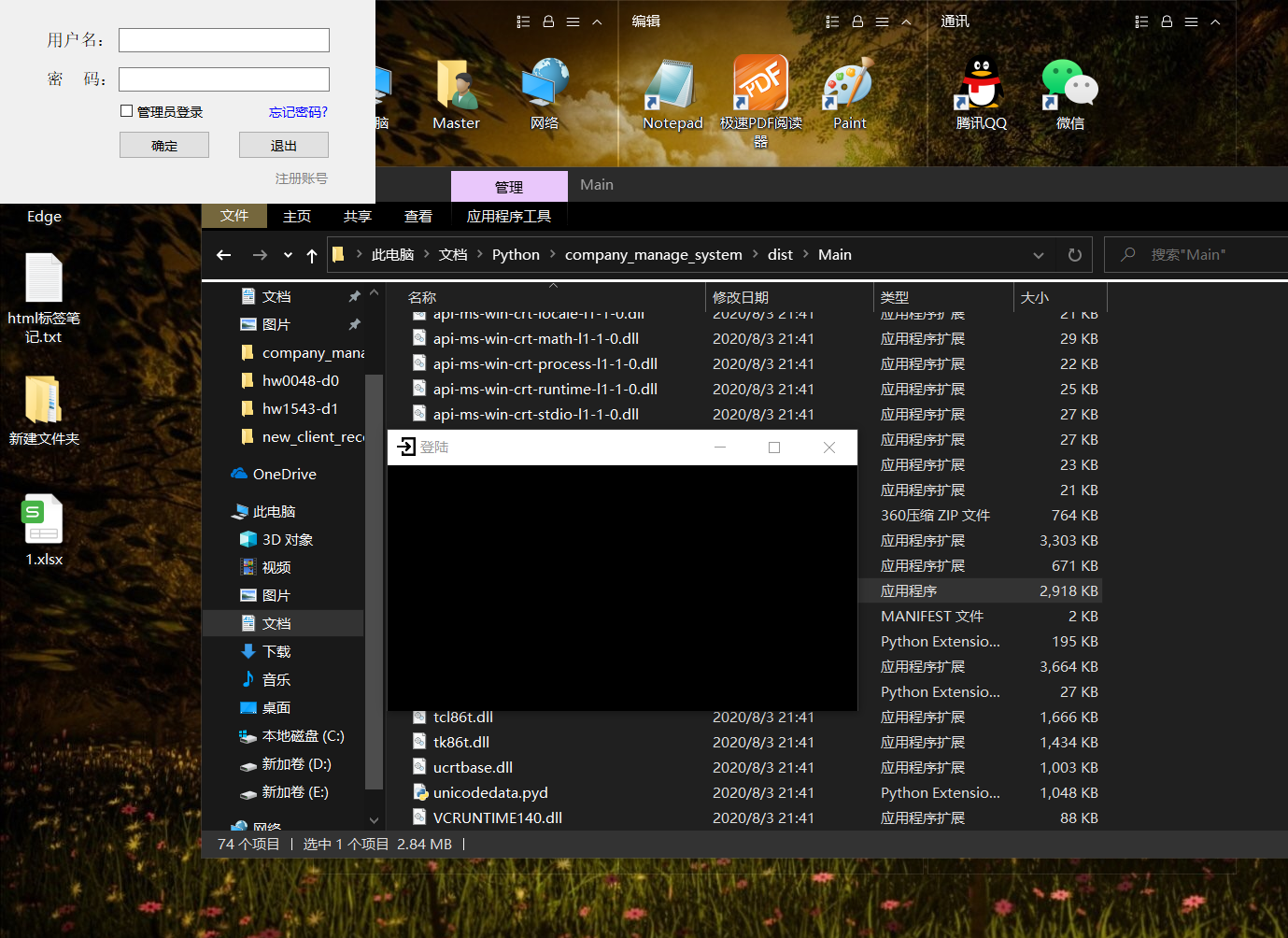Sort by the 修改日期 column header

(x=741, y=297)
